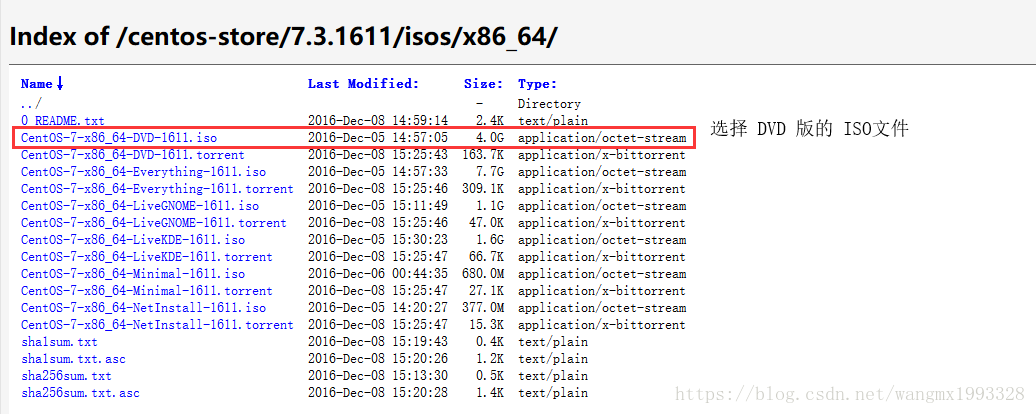
Task: Open the sha256sum.txt checksum file
Action: pos(66,376)
